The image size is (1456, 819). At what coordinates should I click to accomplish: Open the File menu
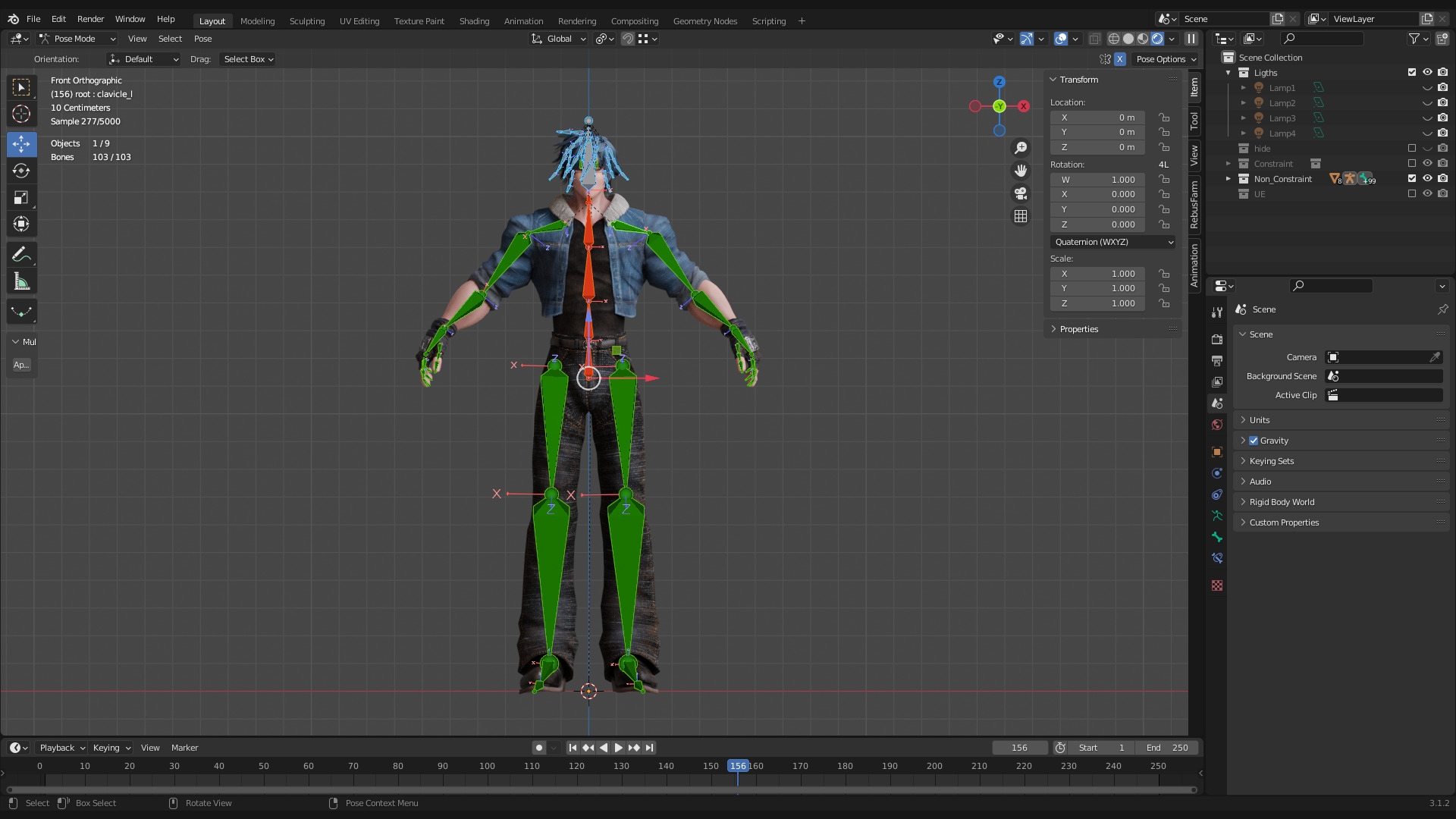(x=33, y=19)
